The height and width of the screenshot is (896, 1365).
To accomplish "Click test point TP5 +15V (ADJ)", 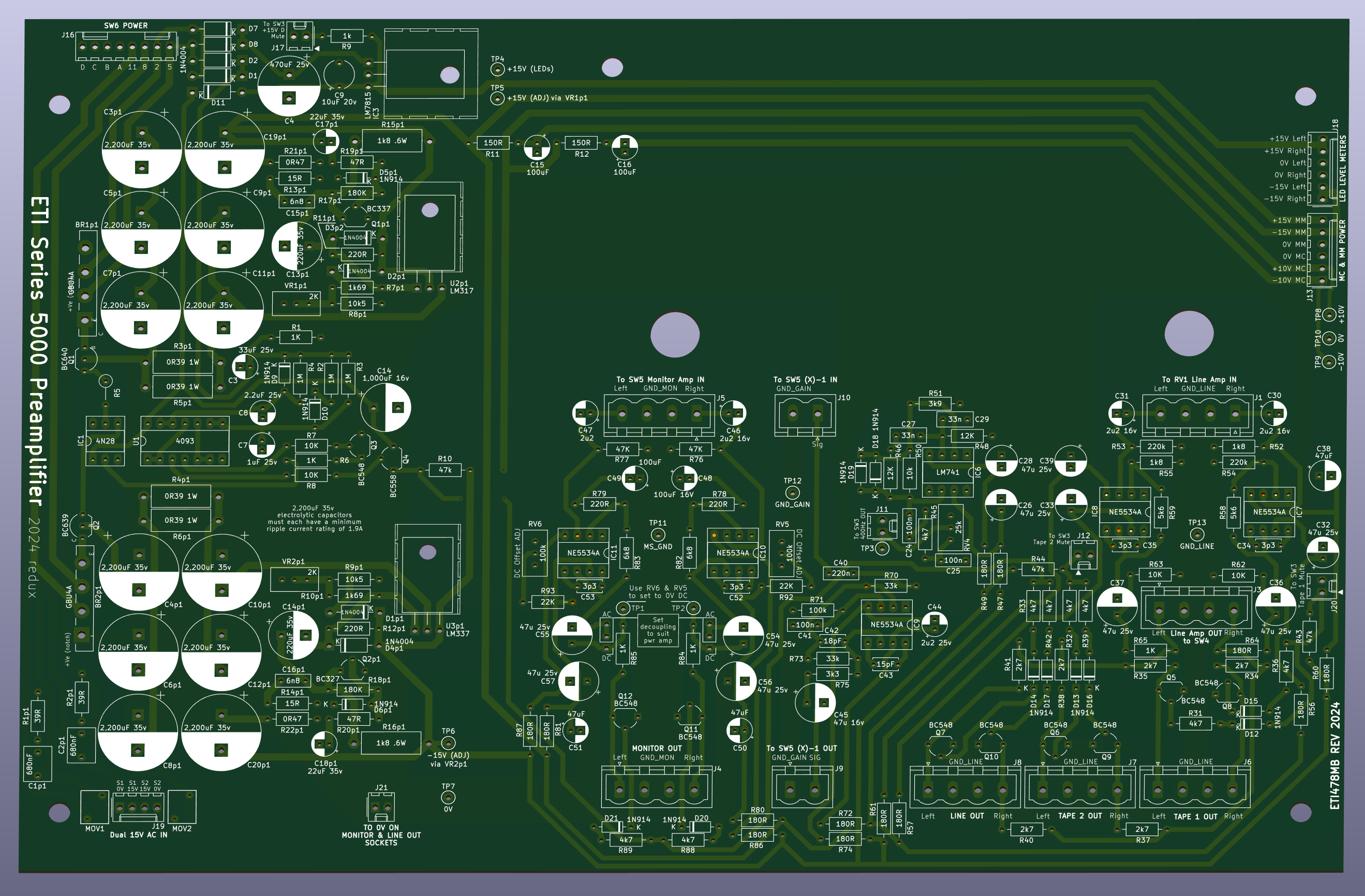I will (x=497, y=99).
